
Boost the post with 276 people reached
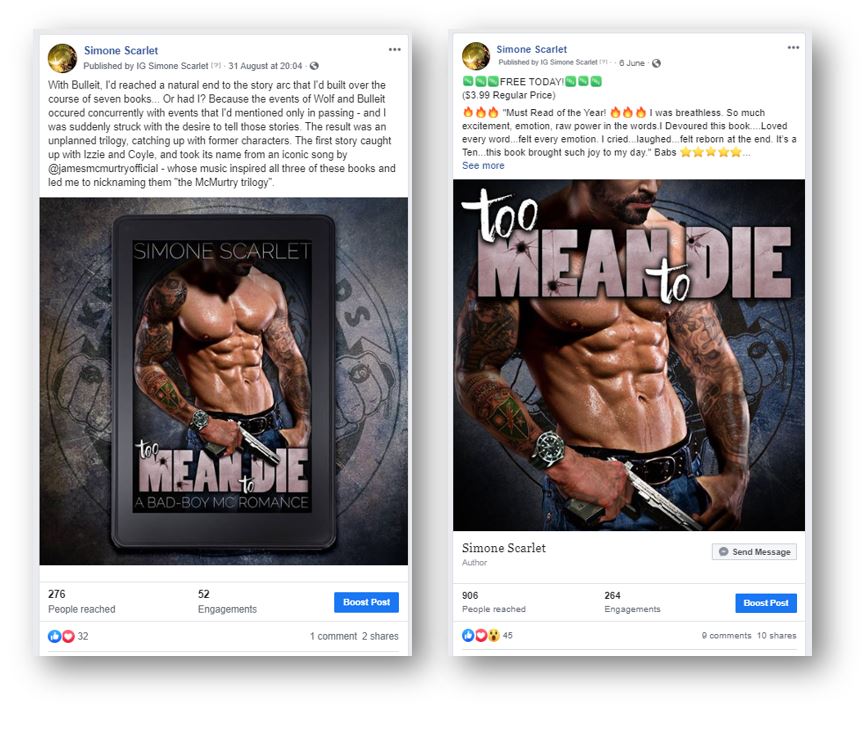[366, 602]
